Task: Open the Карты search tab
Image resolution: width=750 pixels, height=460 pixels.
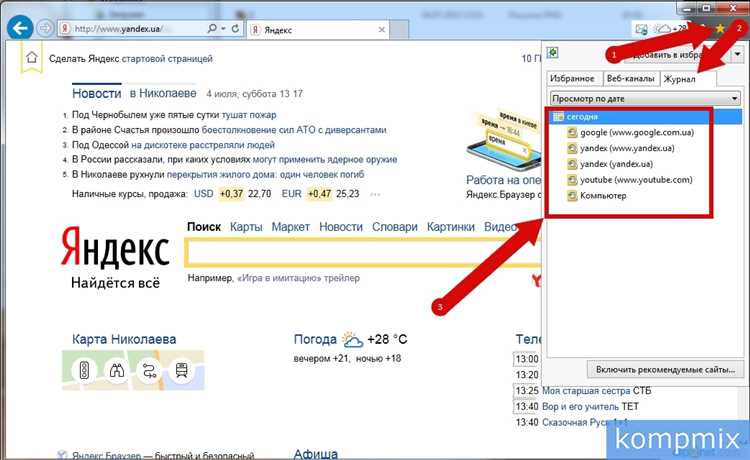Action: point(246,227)
